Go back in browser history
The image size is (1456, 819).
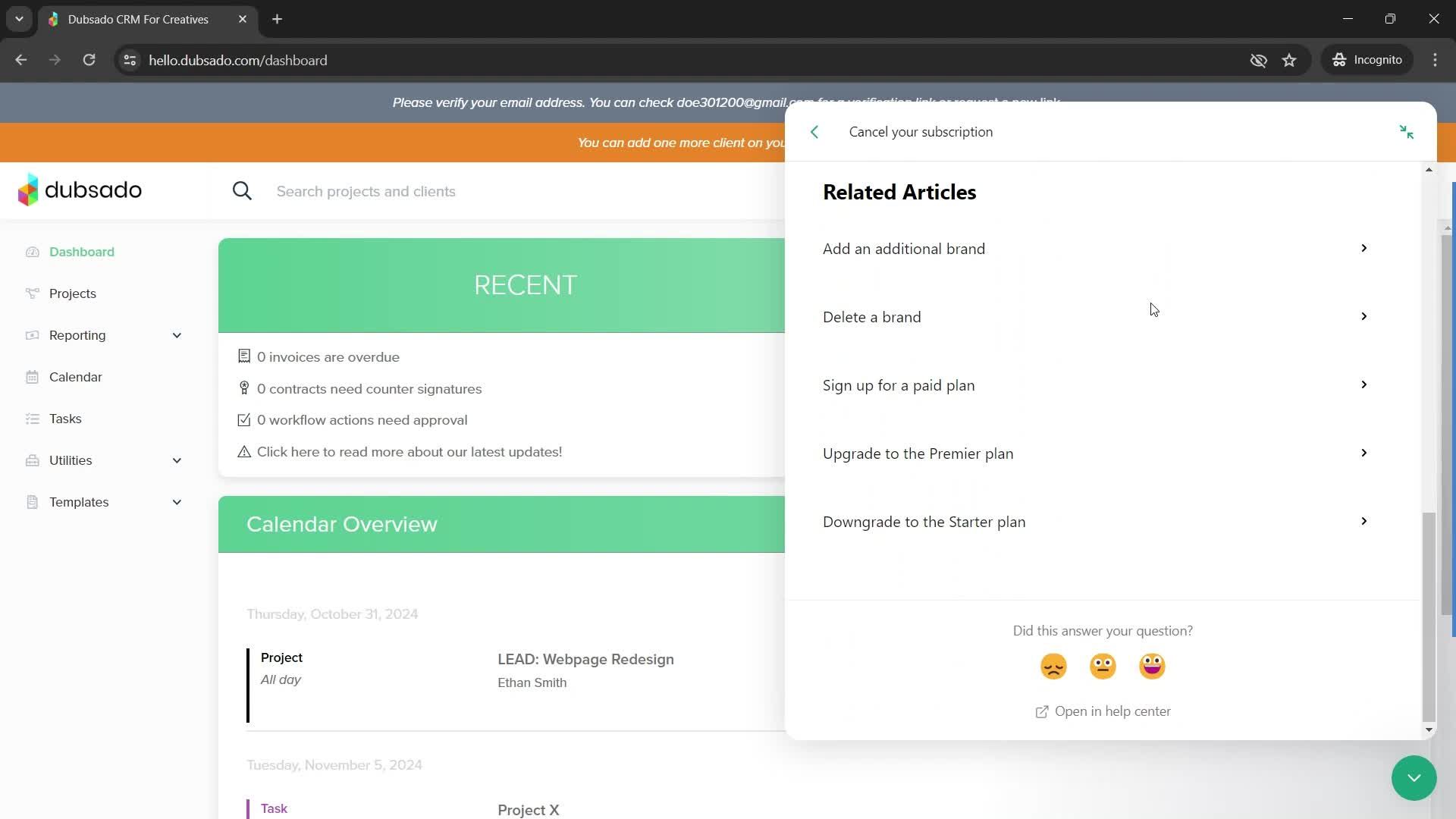point(21,60)
